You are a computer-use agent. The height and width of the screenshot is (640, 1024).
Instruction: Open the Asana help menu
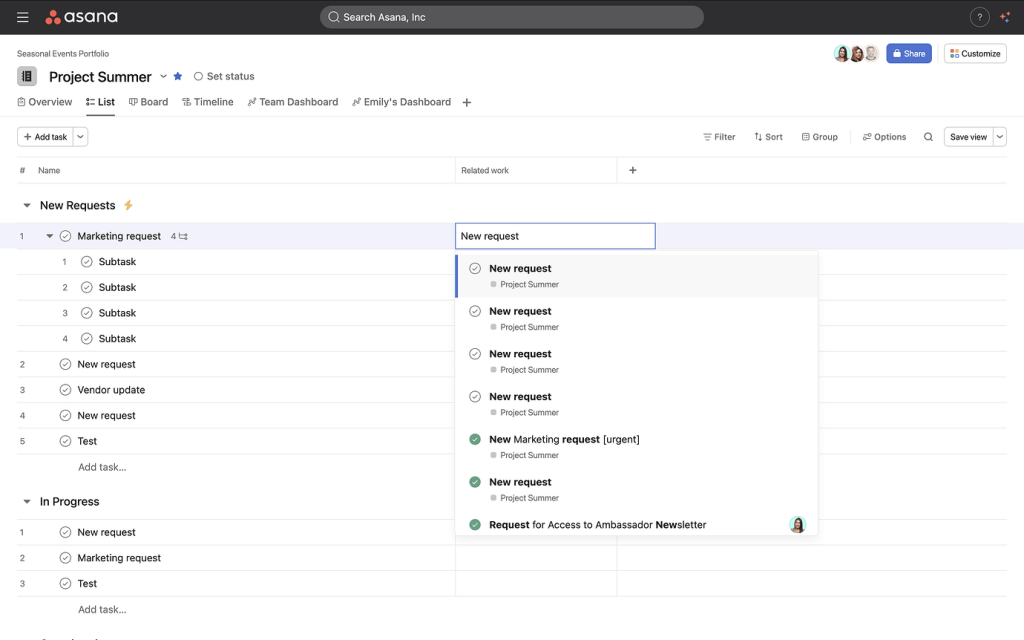(x=978, y=17)
